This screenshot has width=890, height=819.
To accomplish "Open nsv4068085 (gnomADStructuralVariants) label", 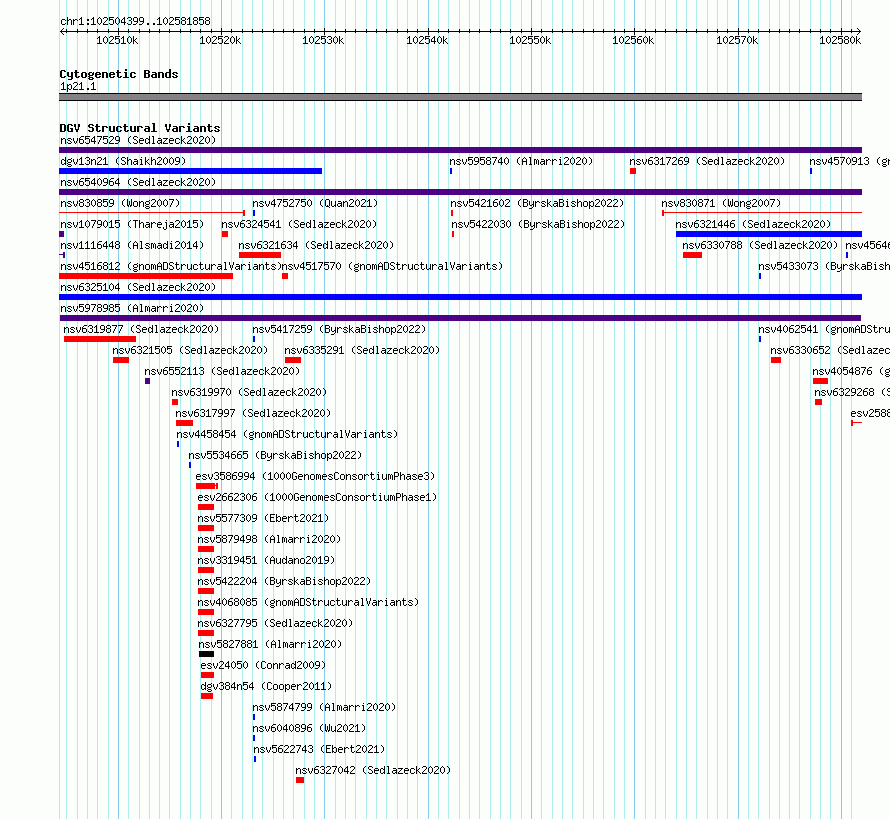I will pyautogui.click(x=308, y=602).
